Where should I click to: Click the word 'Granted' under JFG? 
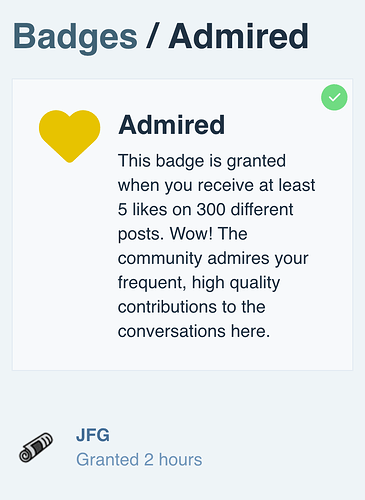(x=107, y=460)
